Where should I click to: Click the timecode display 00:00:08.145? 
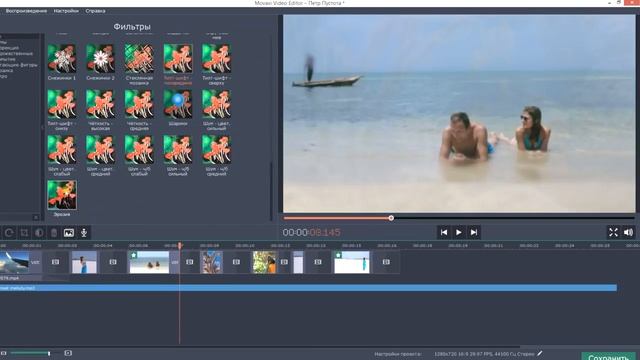click(311, 232)
